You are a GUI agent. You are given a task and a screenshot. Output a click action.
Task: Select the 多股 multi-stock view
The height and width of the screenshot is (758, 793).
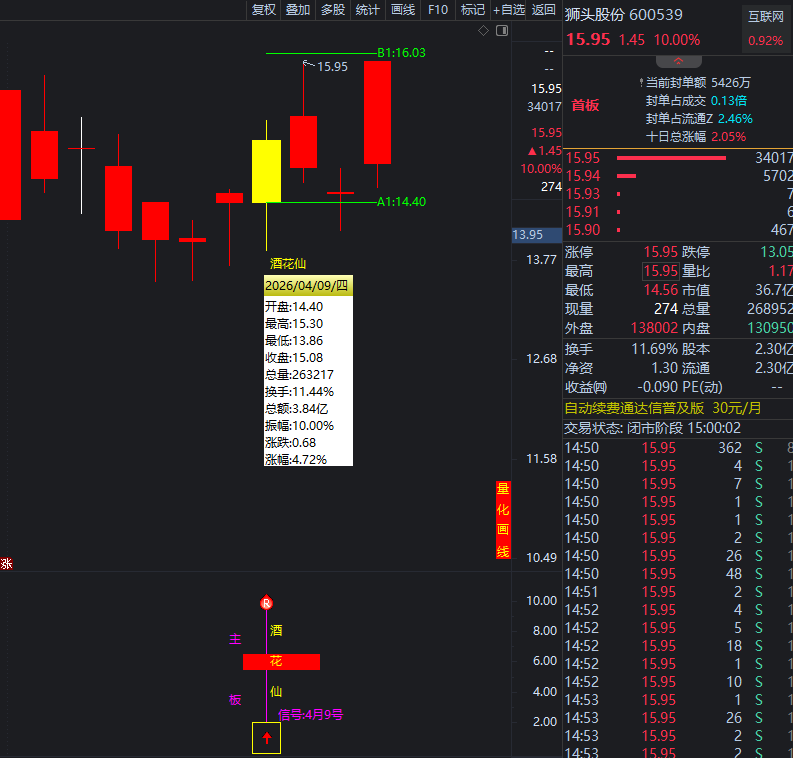coord(333,10)
